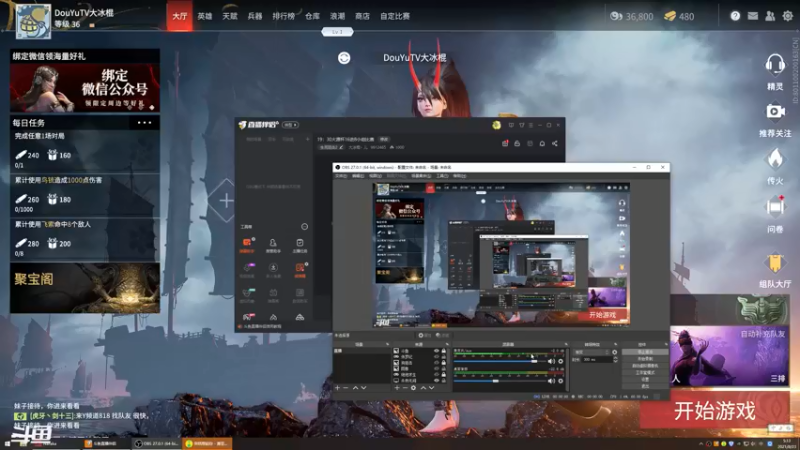
Task: Open the menu icon in 直播伴侣 title bar
Action: coord(531,125)
